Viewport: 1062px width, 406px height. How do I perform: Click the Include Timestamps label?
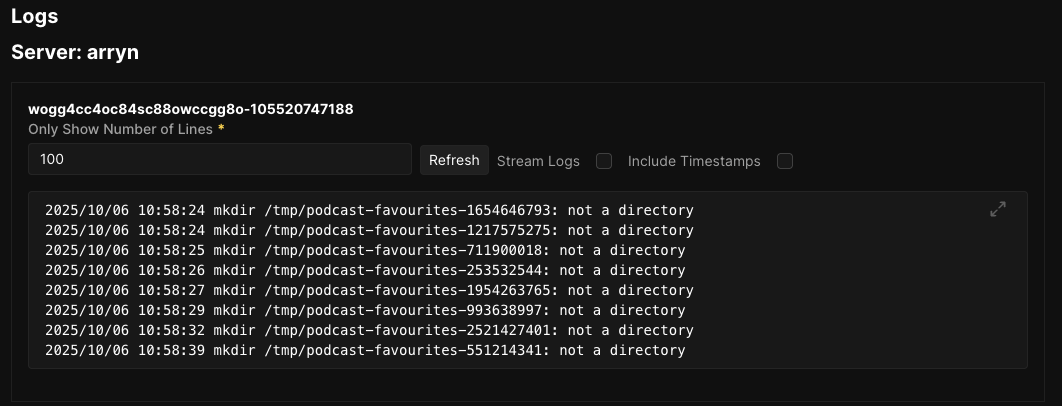(694, 161)
